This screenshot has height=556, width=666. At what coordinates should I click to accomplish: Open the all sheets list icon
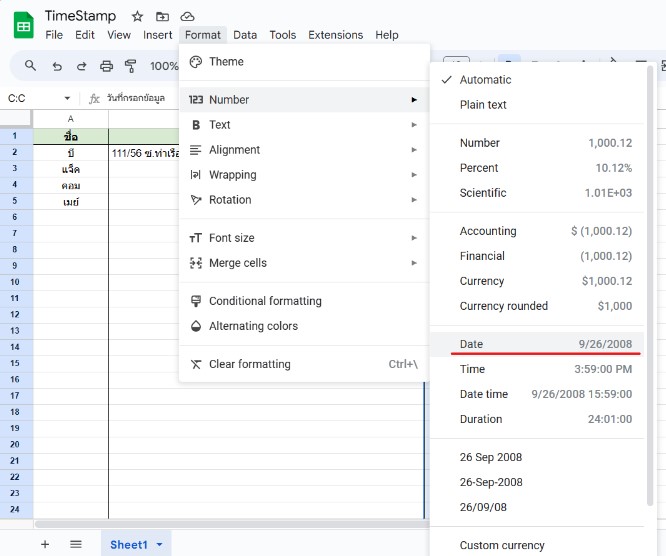[x=76, y=544]
